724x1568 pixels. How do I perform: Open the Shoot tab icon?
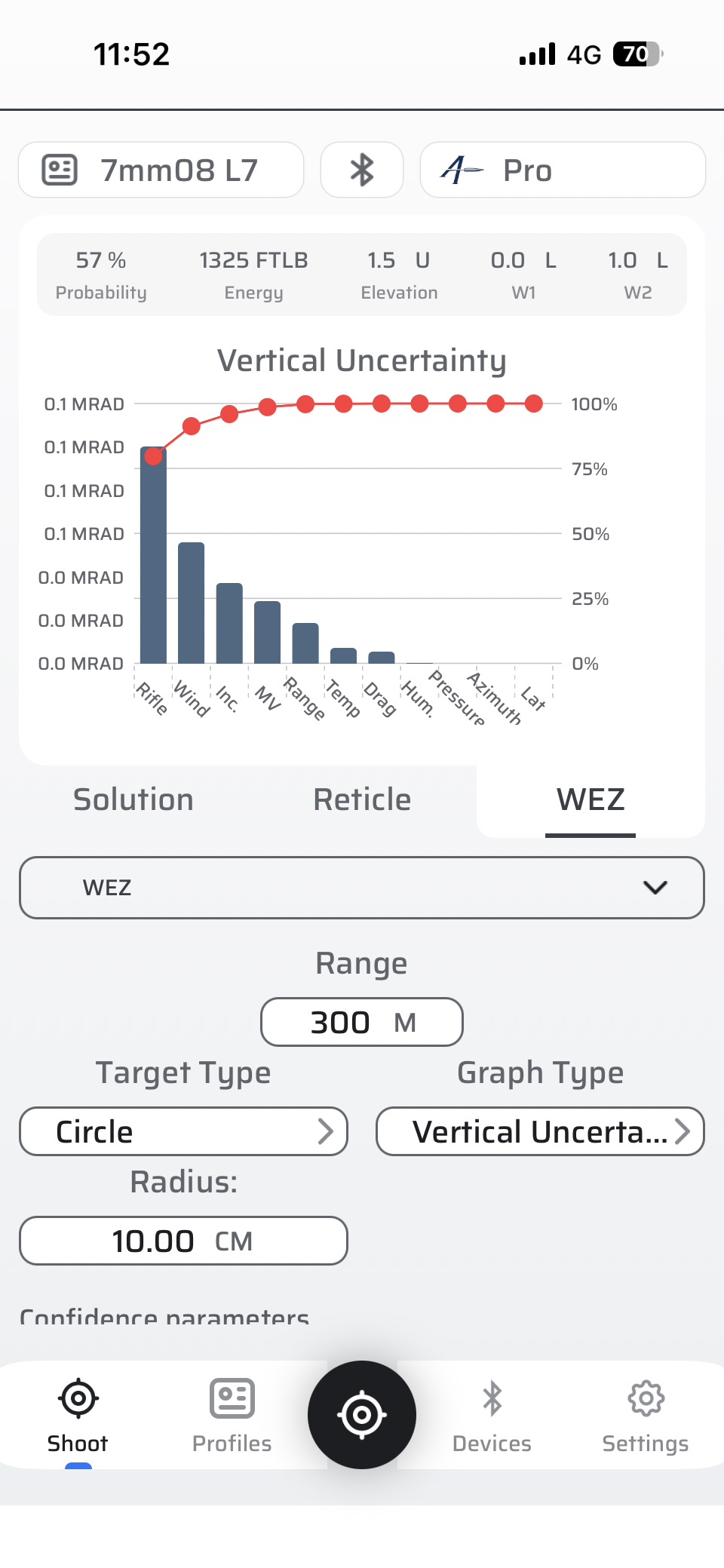[x=78, y=1400]
